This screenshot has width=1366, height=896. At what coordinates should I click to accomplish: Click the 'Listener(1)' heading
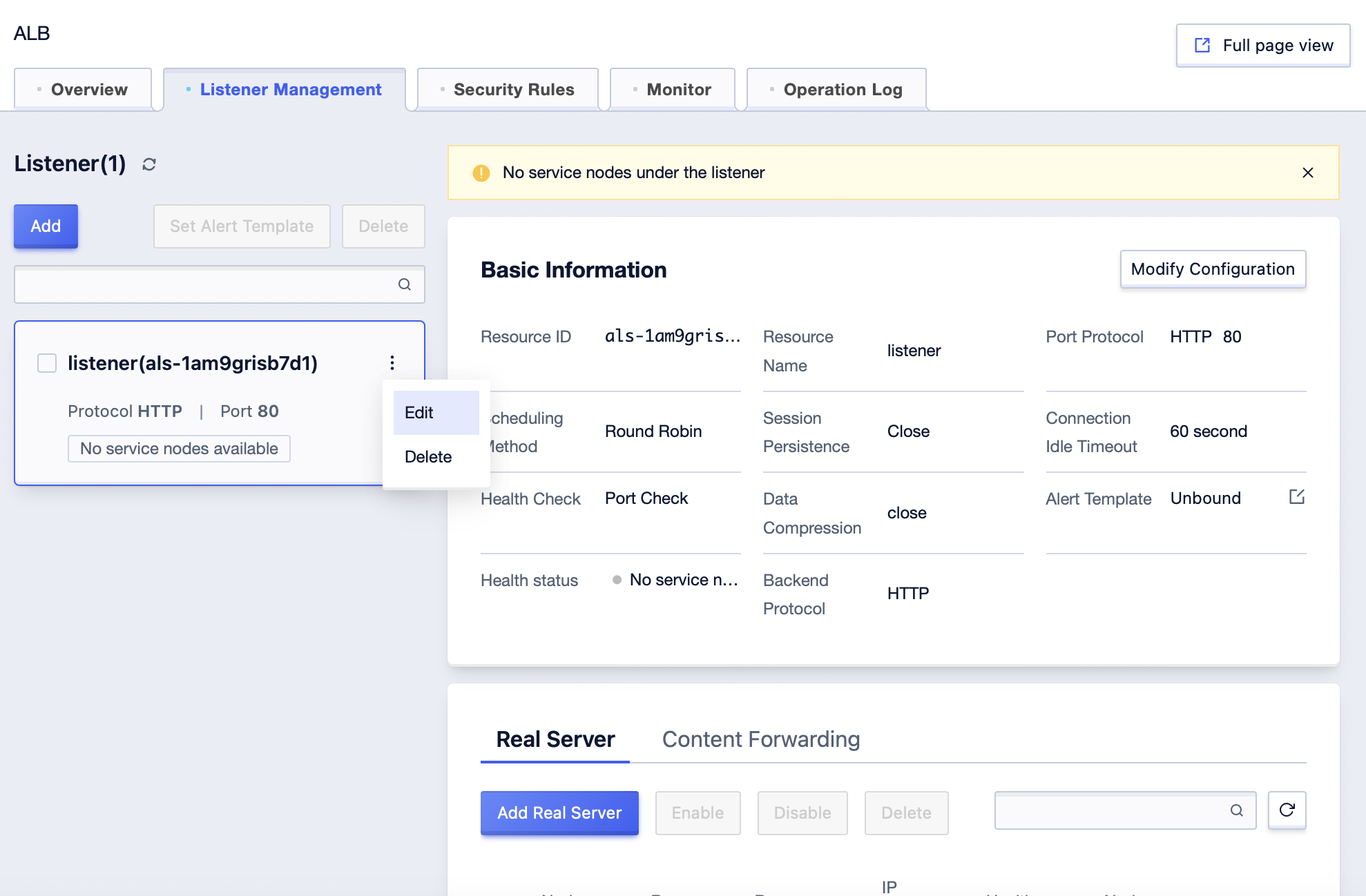[70, 164]
